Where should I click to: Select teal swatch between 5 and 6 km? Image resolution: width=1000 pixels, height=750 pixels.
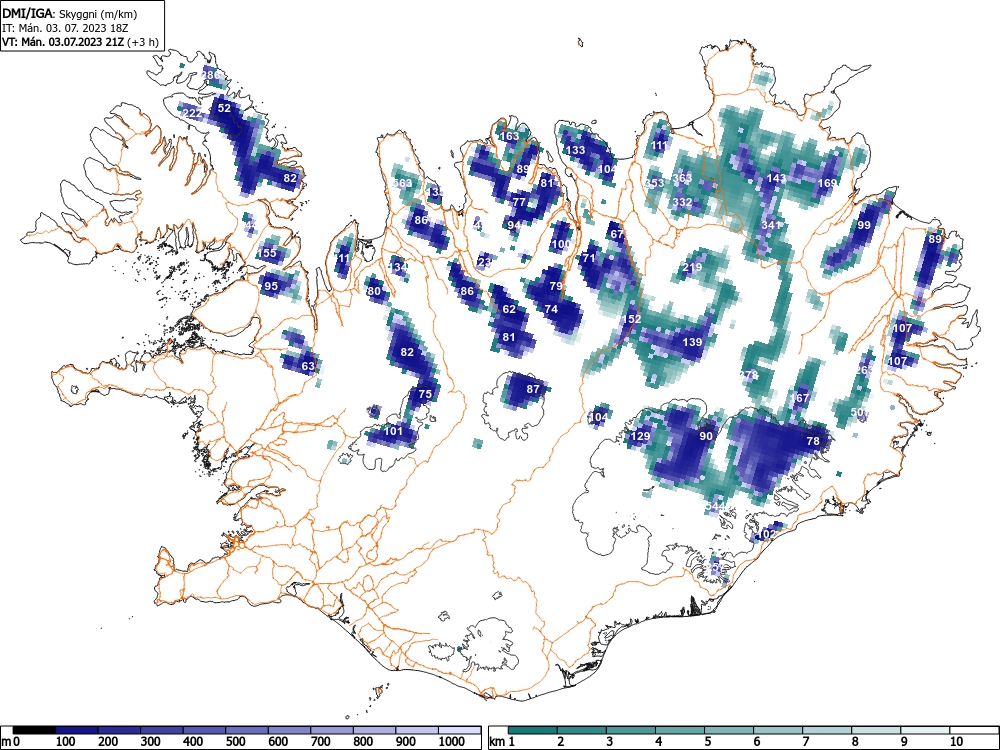pyautogui.click(x=730, y=730)
